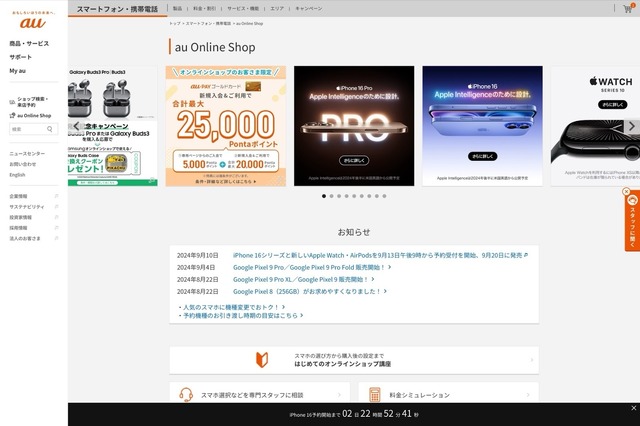Click the arrow after Google Pixel 8 (256GB) news
The height and width of the screenshot is (426, 640).
click(385, 291)
